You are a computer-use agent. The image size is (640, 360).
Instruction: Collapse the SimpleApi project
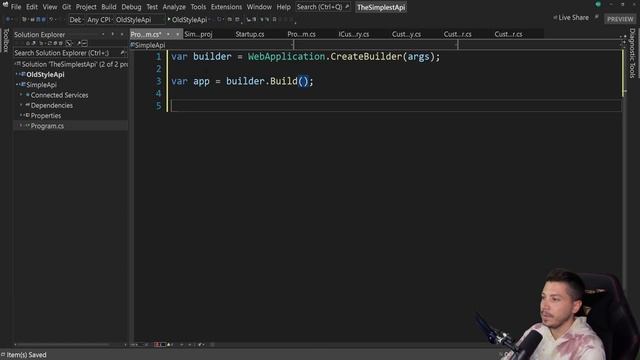pyautogui.click(x=17, y=84)
